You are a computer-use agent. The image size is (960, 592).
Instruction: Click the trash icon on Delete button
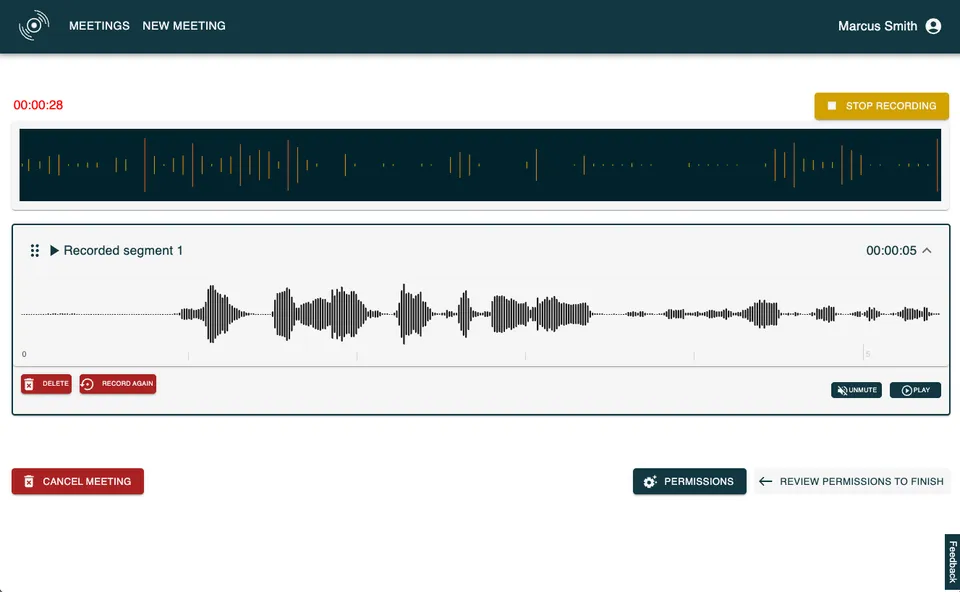[x=29, y=384]
